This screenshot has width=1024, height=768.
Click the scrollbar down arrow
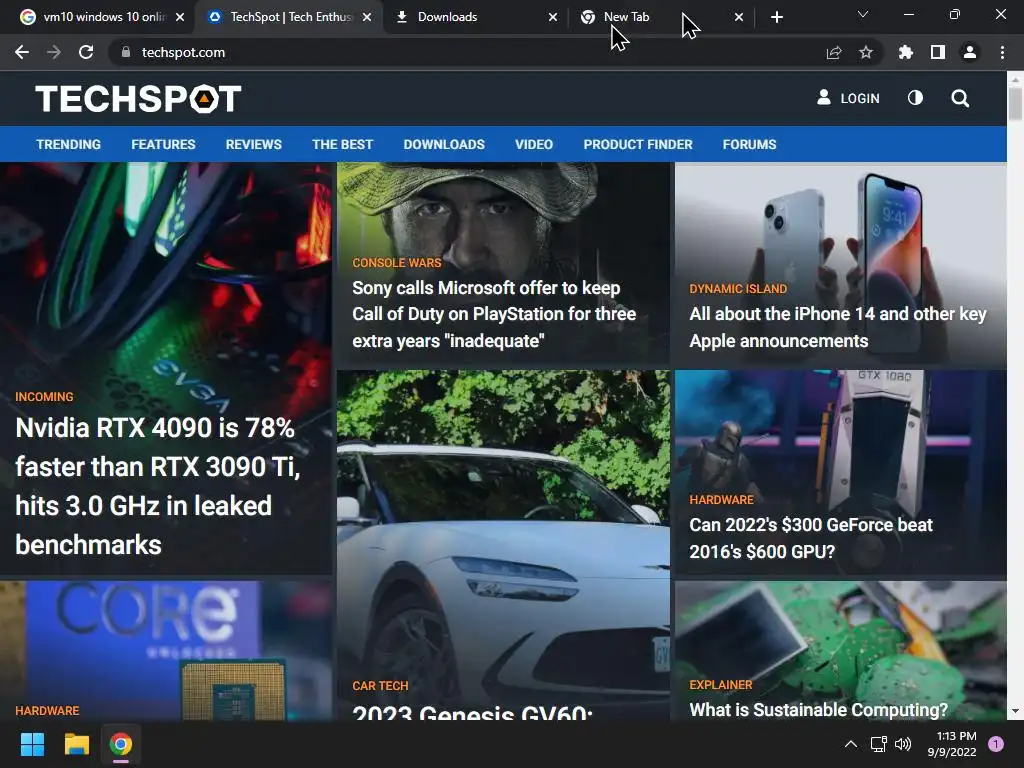[x=1015, y=711]
